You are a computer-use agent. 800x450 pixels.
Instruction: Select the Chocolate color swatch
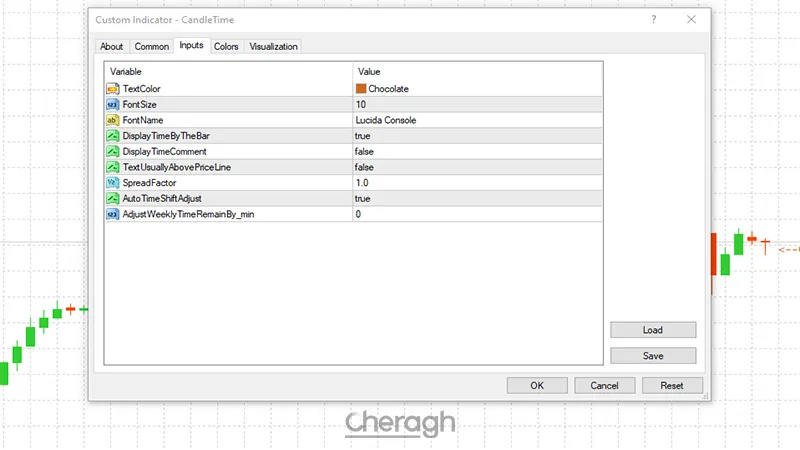click(x=361, y=88)
